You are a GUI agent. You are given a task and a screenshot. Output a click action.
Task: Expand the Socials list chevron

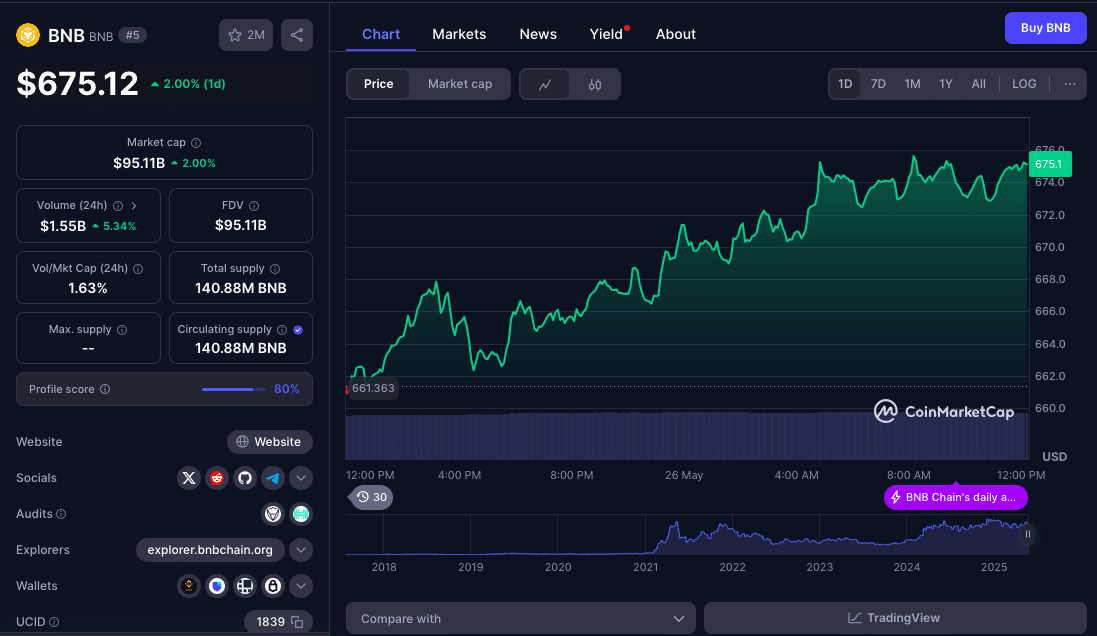[x=301, y=478]
